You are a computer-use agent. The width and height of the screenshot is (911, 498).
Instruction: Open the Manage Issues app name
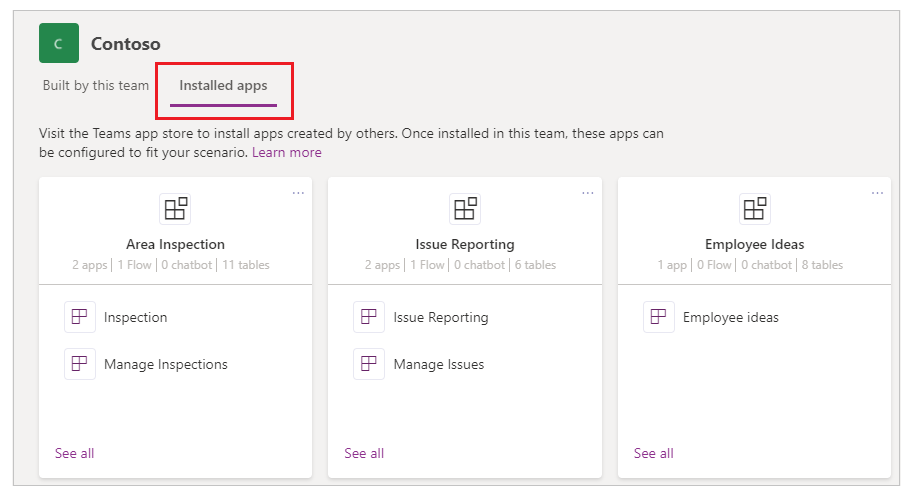pyautogui.click(x=439, y=364)
